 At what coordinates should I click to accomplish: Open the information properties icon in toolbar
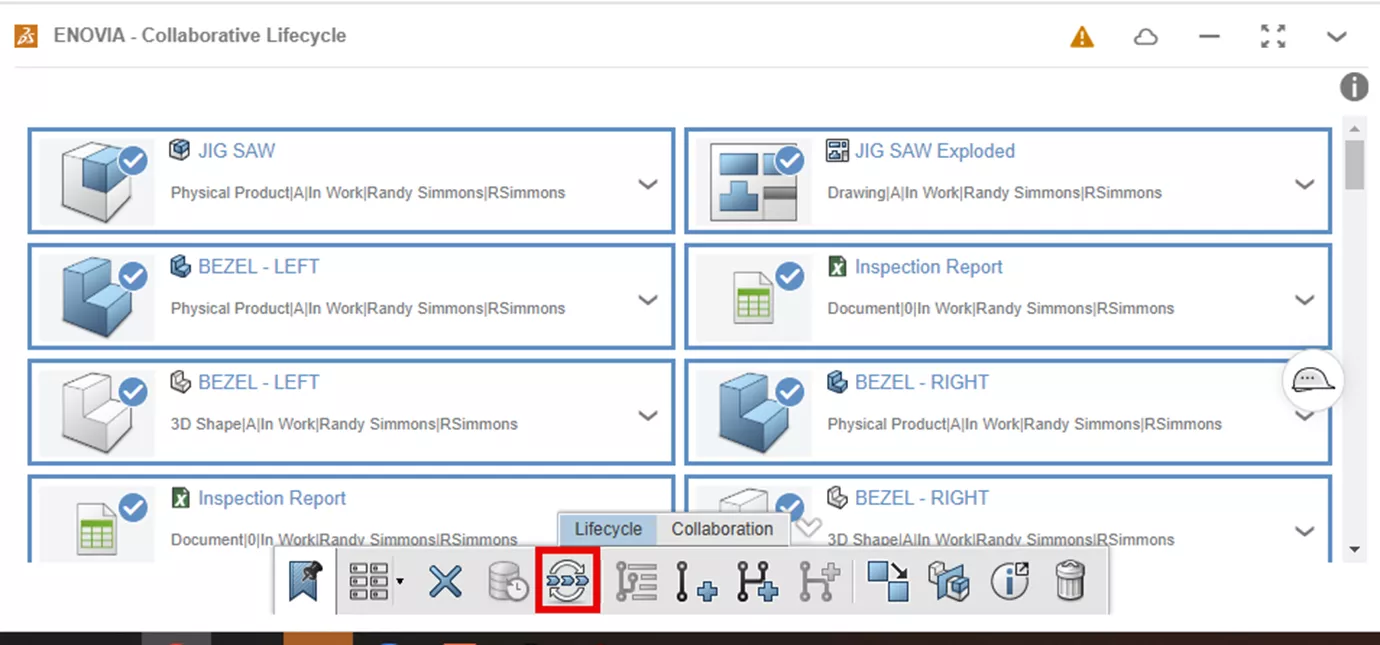pyautogui.click(x=1009, y=580)
